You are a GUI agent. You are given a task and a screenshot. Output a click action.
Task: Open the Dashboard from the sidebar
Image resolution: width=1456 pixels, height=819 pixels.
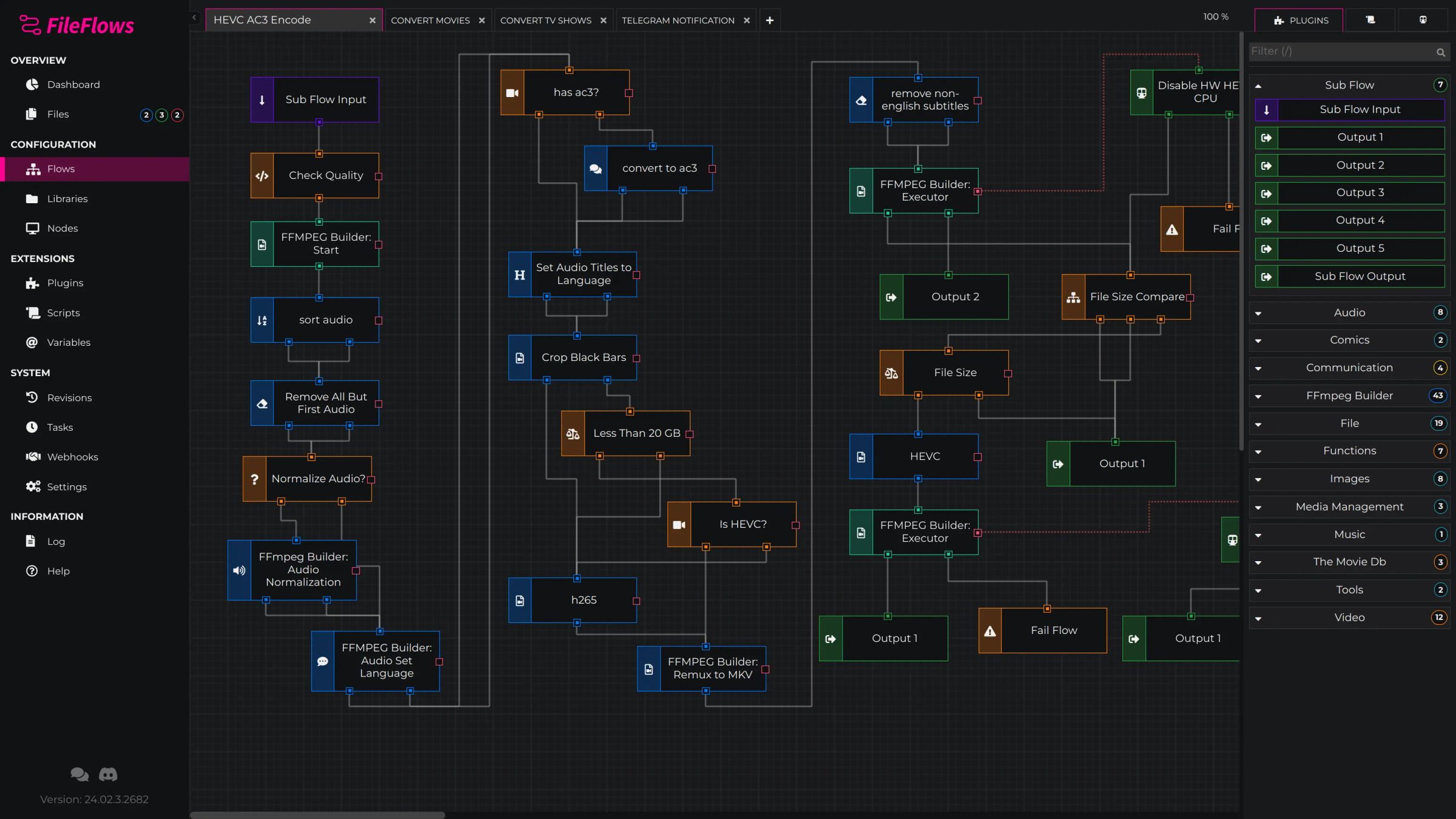pyautogui.click(x=73, y=84)
